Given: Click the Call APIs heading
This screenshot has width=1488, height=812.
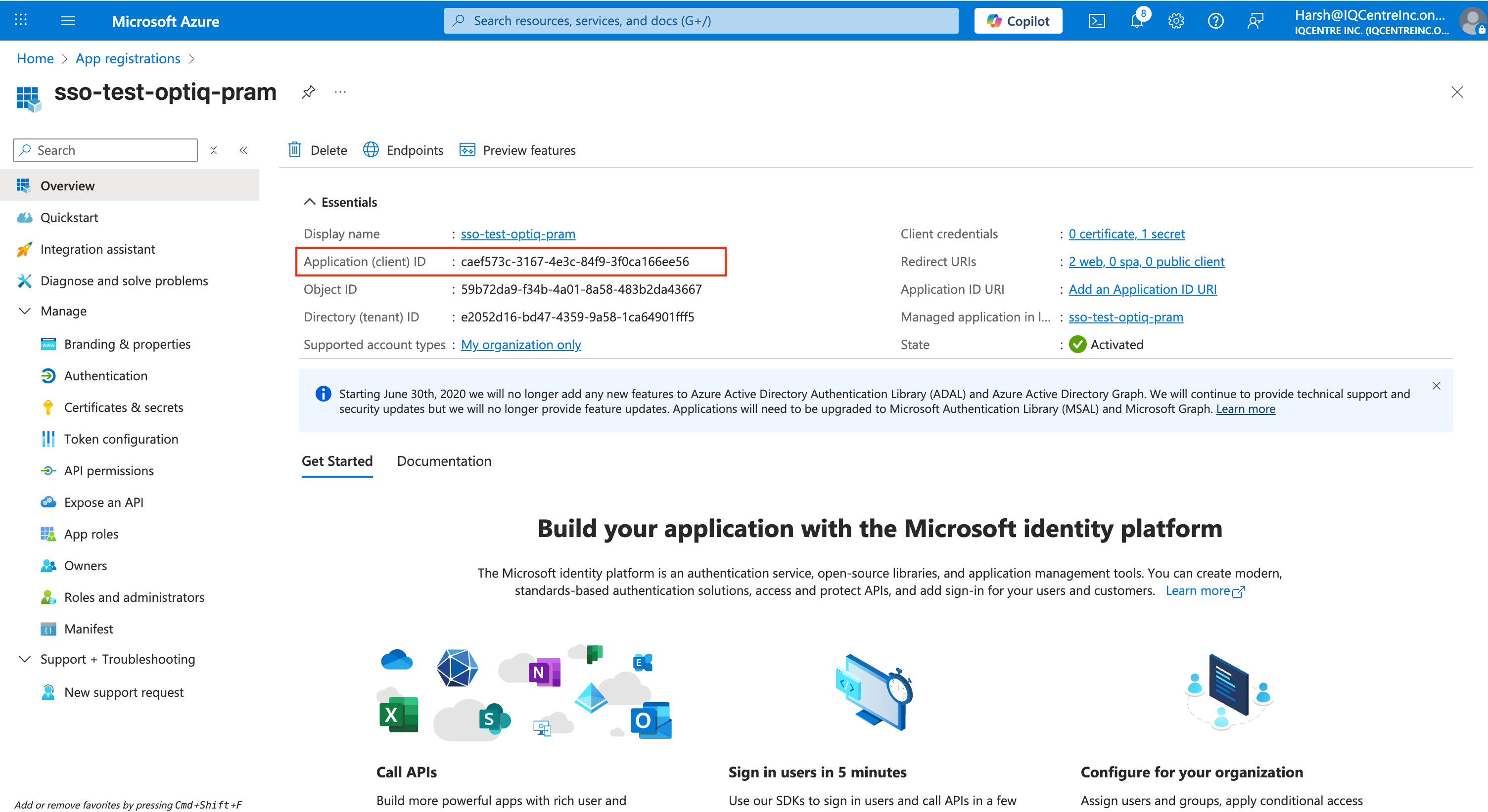Looking at the screenshot, I should pos(407,772).
